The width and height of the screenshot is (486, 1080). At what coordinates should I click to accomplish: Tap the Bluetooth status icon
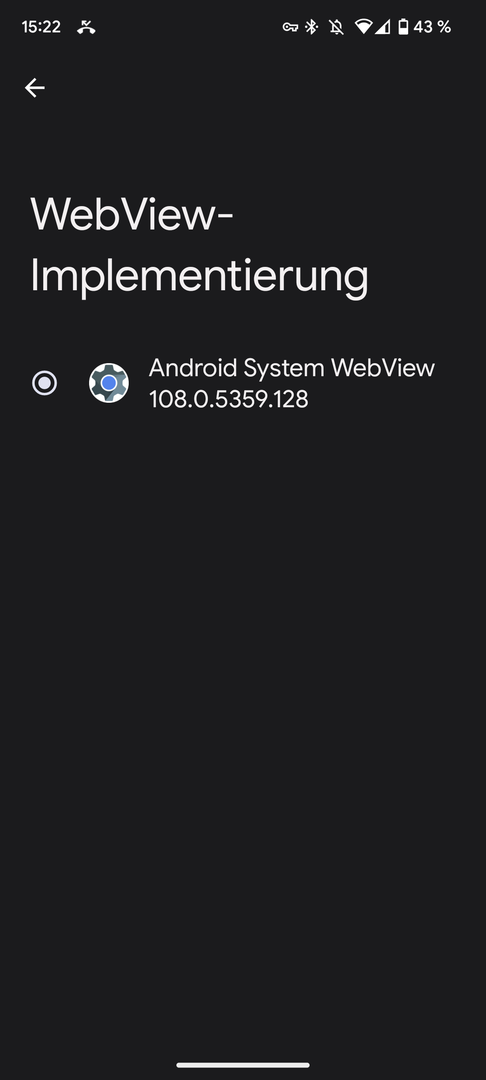click(x=312, y=28)
